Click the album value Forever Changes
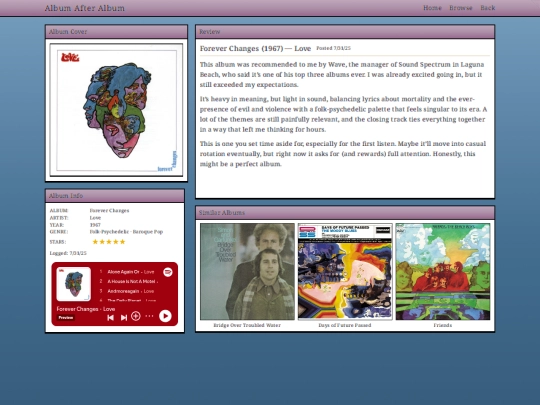Viewport: 540px width, 405px height. pos(110,210)
